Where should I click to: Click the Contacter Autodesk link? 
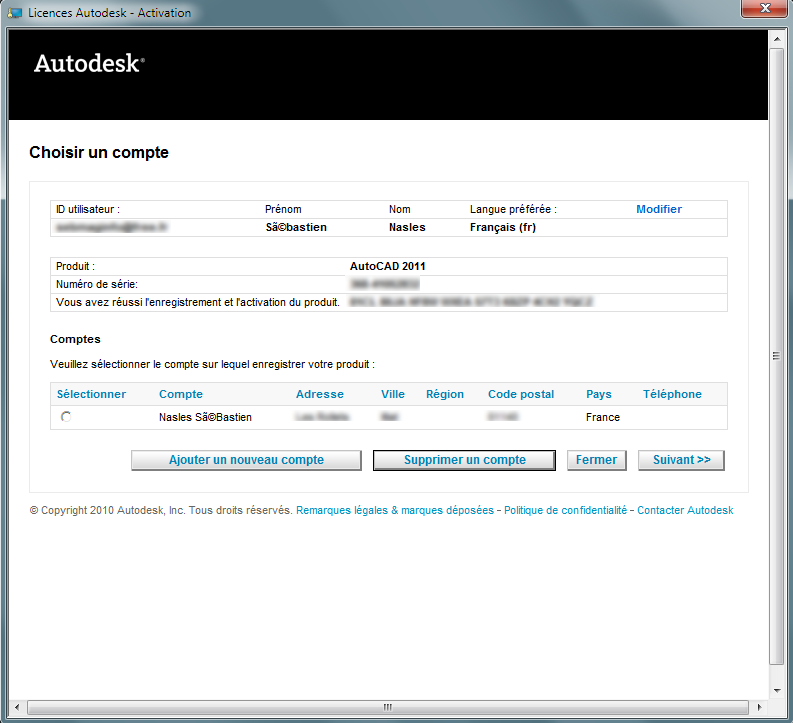click(685, 510)
